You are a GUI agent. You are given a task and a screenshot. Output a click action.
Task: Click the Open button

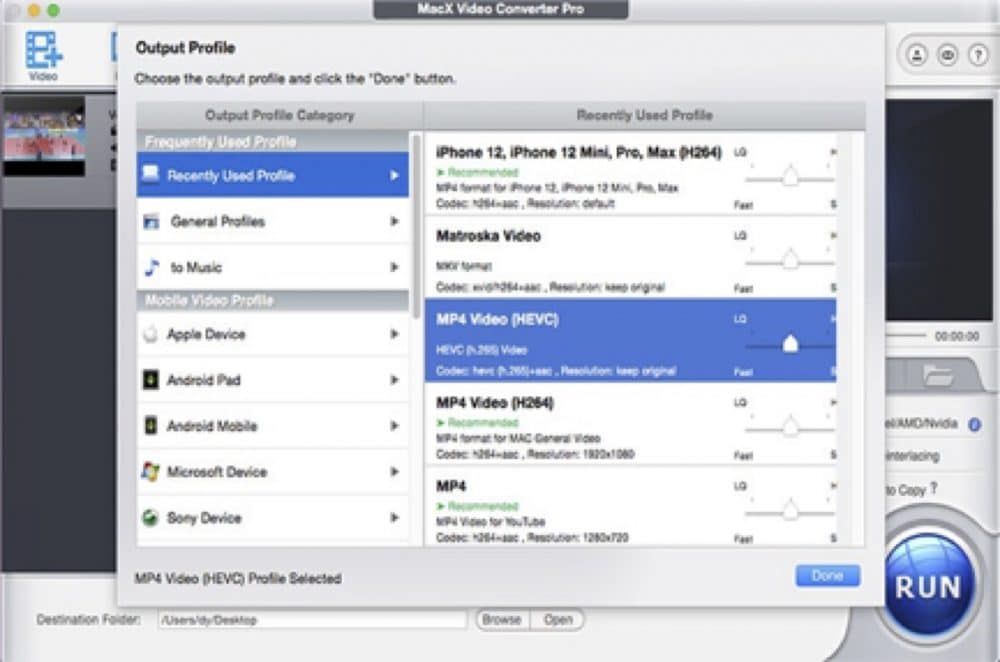tap(557, 619)
